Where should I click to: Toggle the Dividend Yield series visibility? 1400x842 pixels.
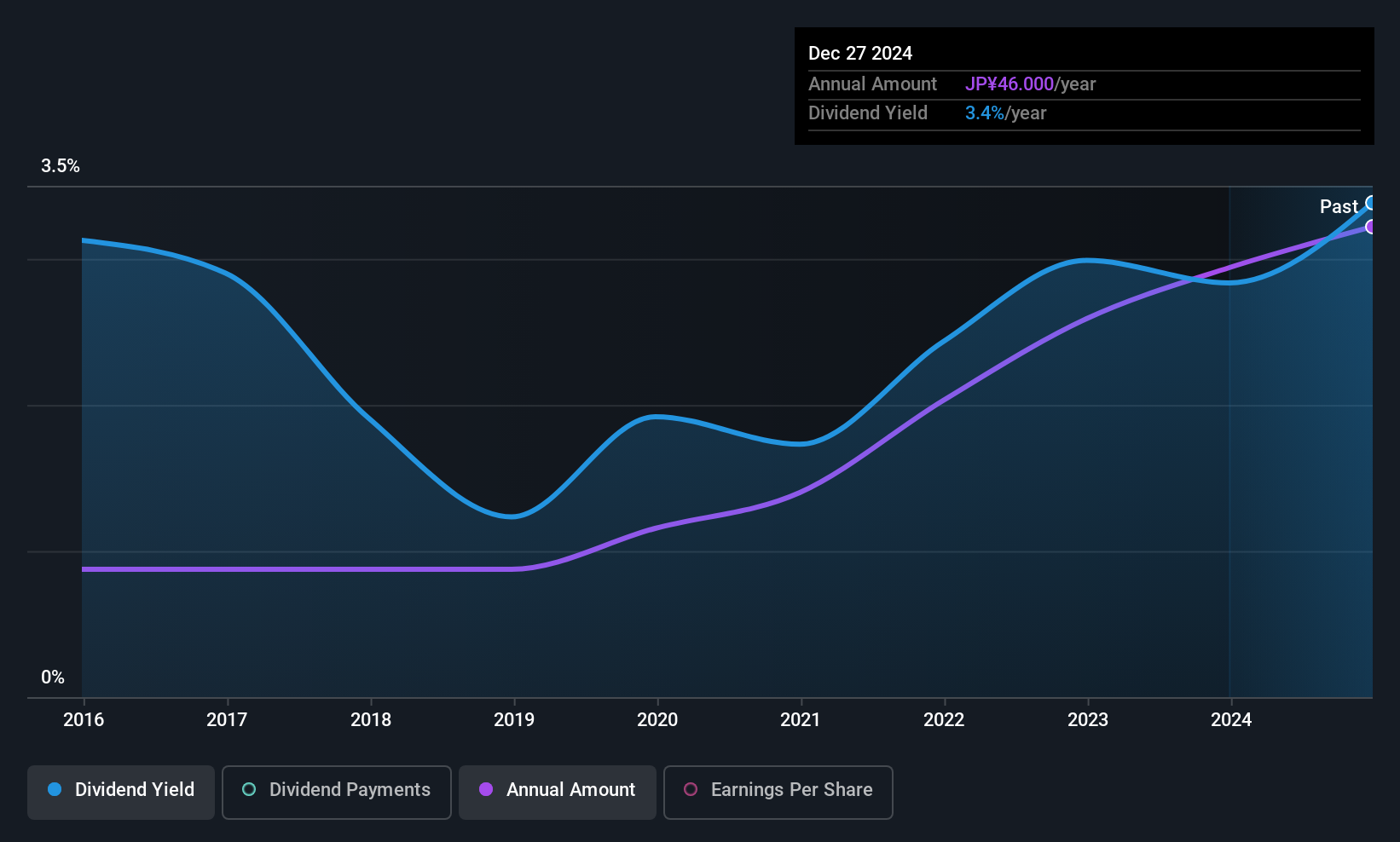pos(120,791)
